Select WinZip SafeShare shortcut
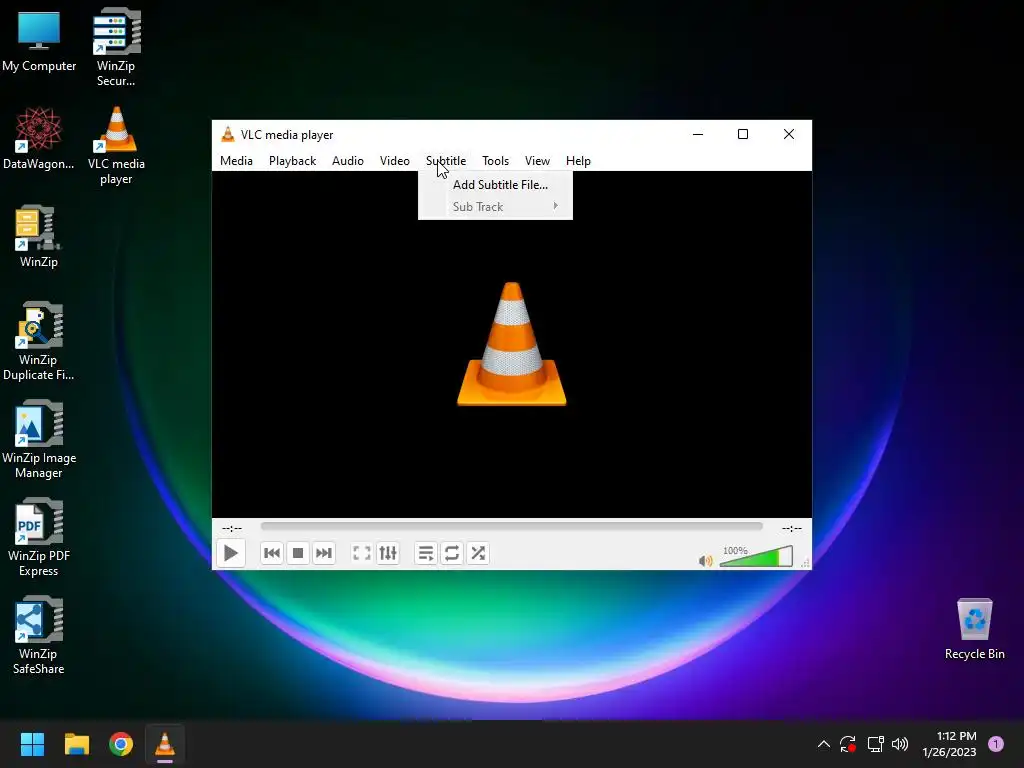 tap(39, 635)
